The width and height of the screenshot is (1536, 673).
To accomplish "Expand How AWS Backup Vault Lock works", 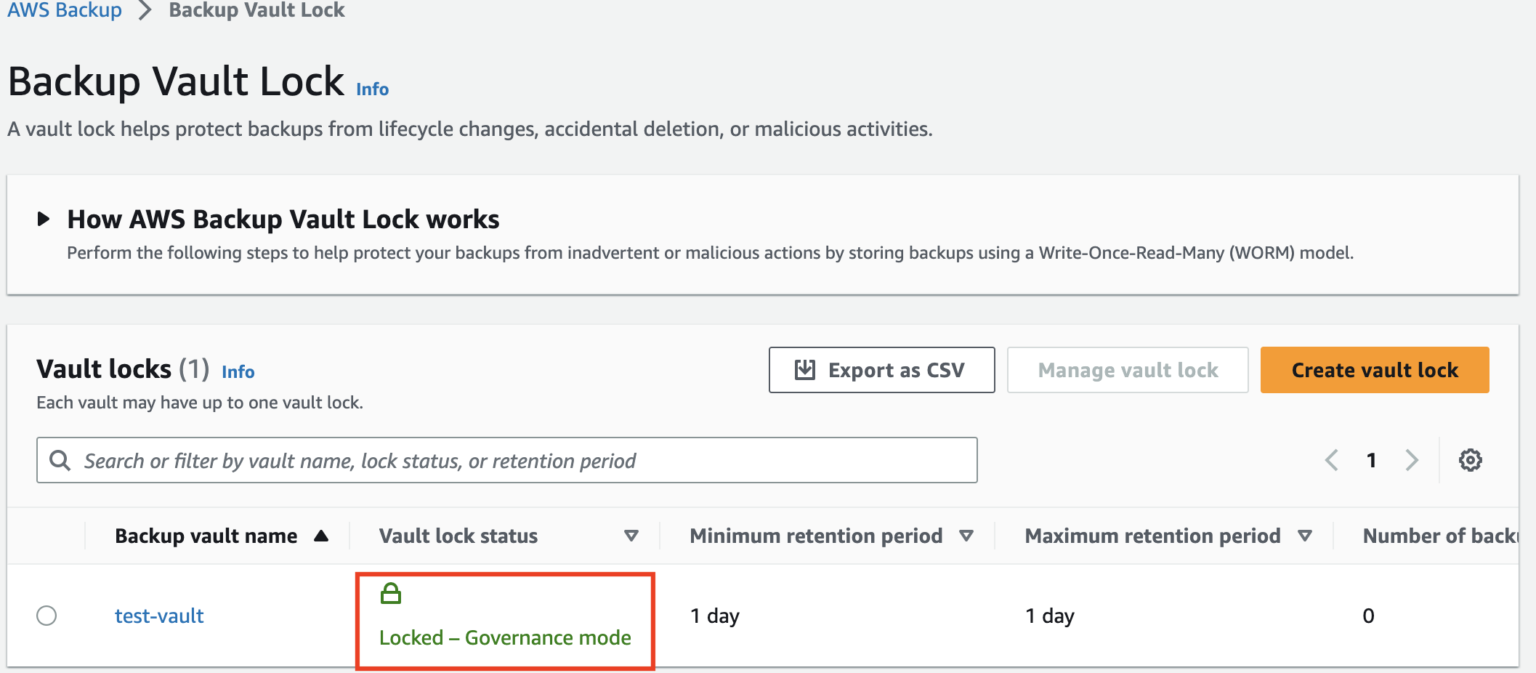I will click(x=43, y=218).
